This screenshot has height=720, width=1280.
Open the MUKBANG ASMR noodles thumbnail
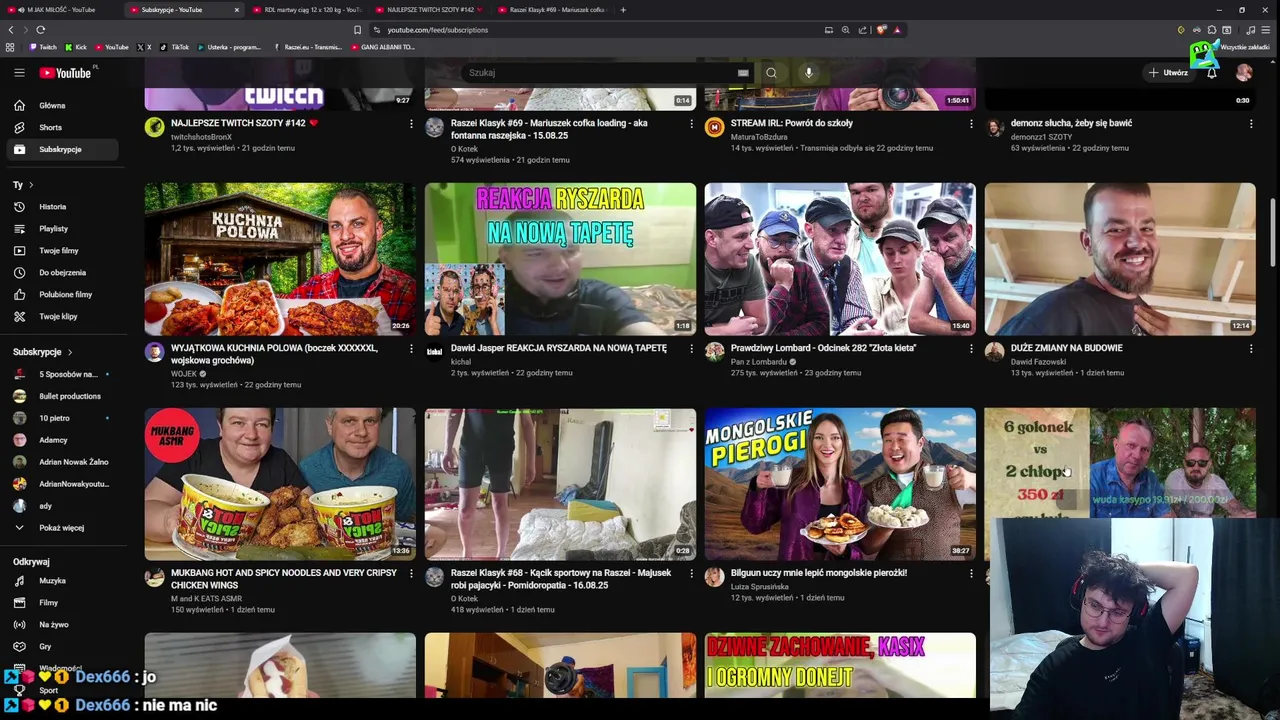click(280, 483)
